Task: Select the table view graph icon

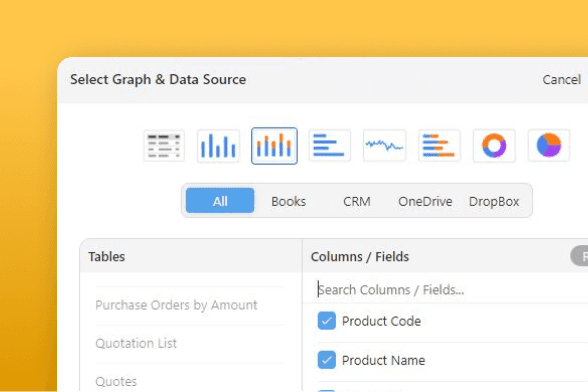Action: pos(164,146)
